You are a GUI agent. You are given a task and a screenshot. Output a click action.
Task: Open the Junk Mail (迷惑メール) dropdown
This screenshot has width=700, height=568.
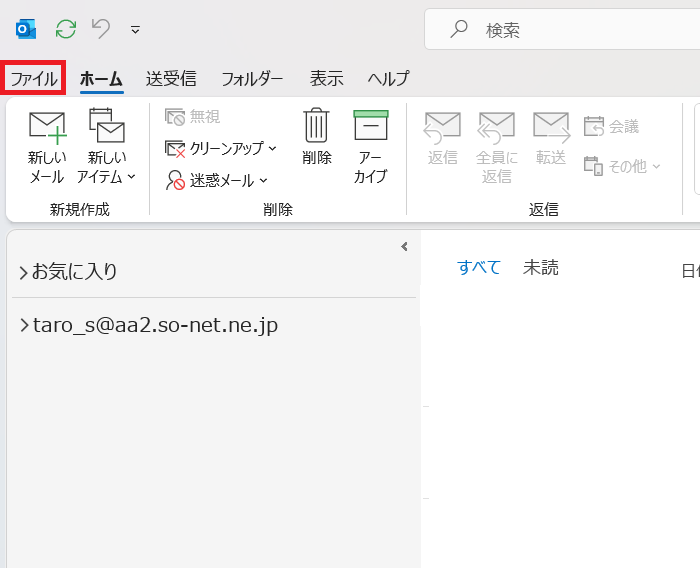coord(217,180)
